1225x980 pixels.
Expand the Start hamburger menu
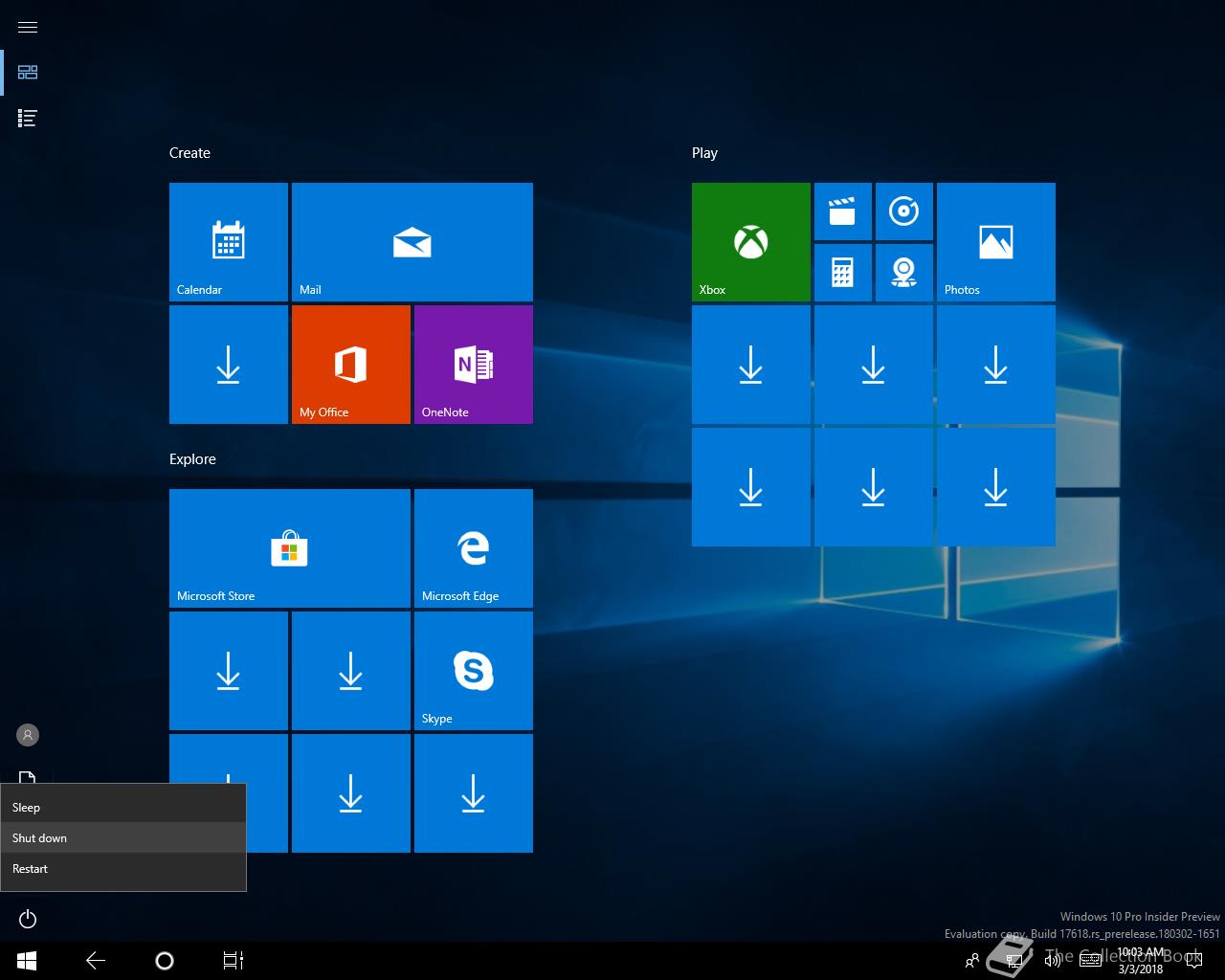pyautogui.click(x=28, y=27)
